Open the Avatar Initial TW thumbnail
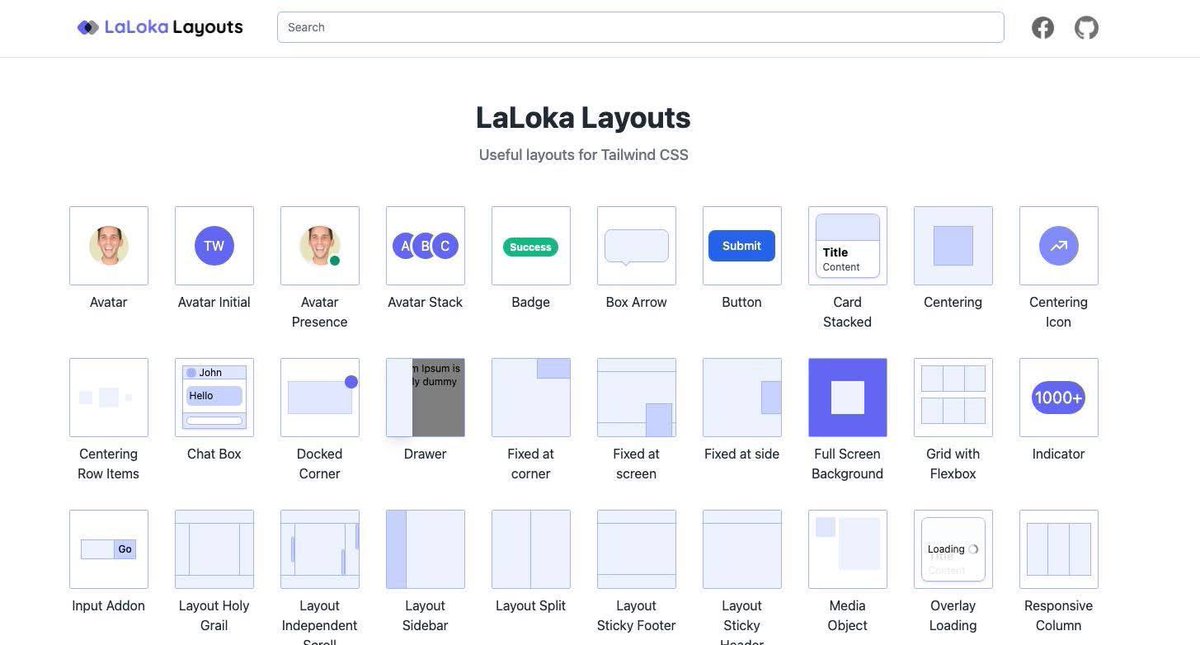This screenshot has height=645, width=1200. click(x=214, y=246)
